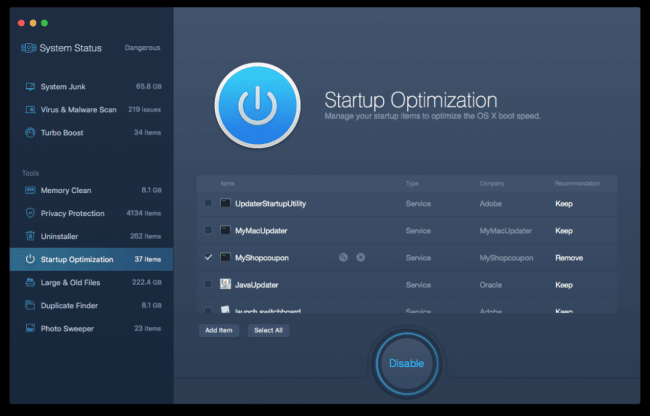
Task: Uncheck the MyShopcoupon checkbox
Action: 208,257
